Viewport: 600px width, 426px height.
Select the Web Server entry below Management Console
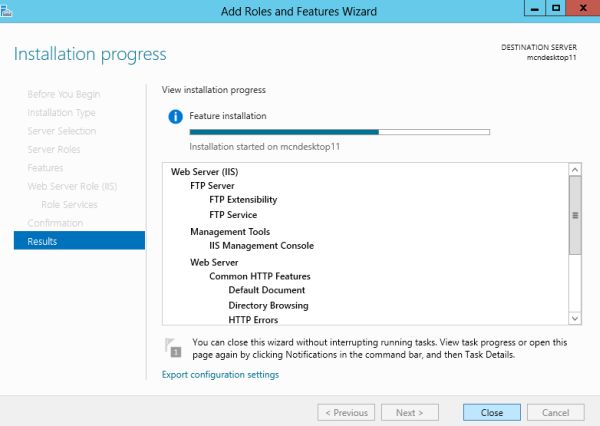pos(214,263)
